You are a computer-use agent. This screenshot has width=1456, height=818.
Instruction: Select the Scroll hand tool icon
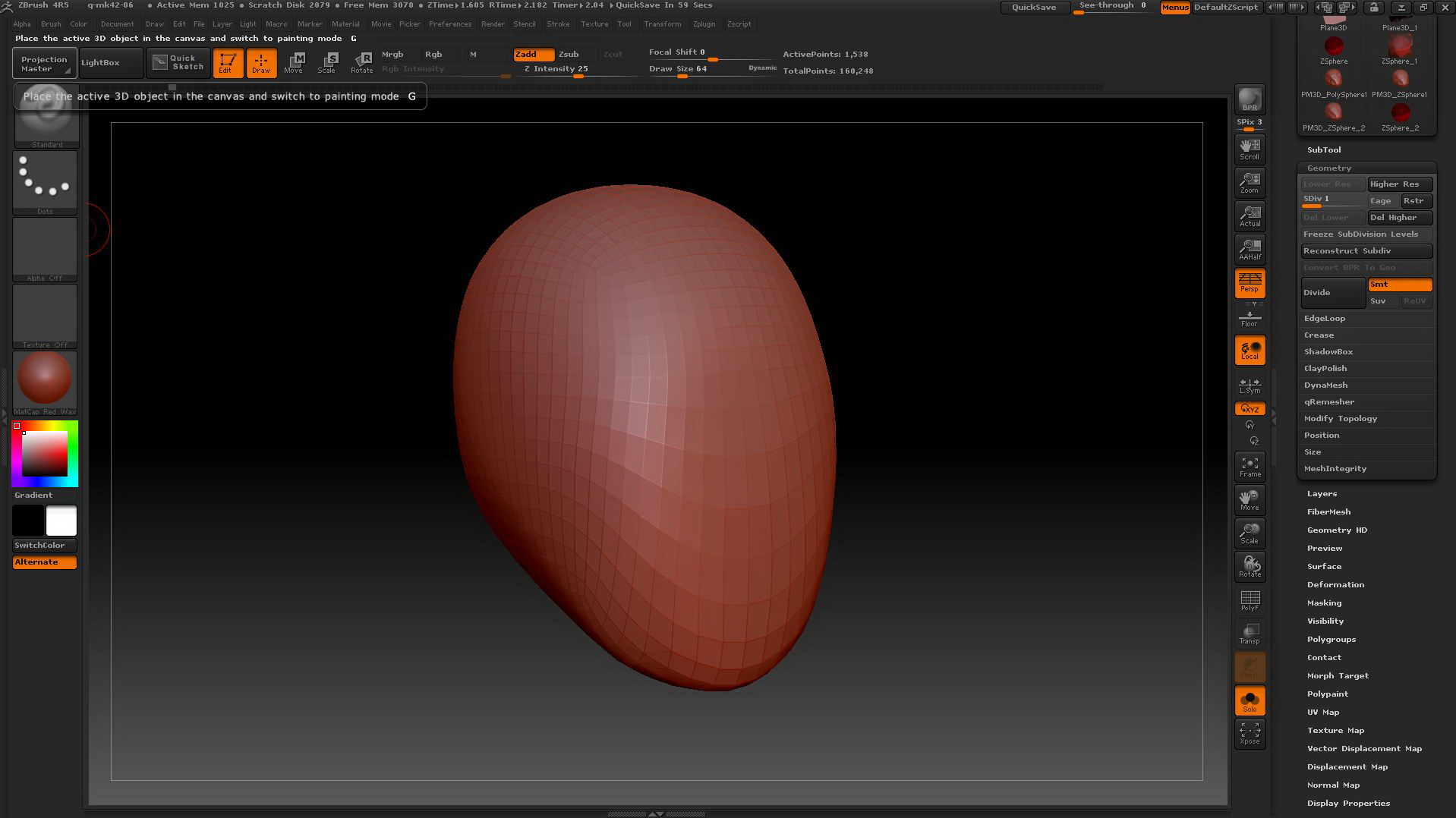(1250, 149)
